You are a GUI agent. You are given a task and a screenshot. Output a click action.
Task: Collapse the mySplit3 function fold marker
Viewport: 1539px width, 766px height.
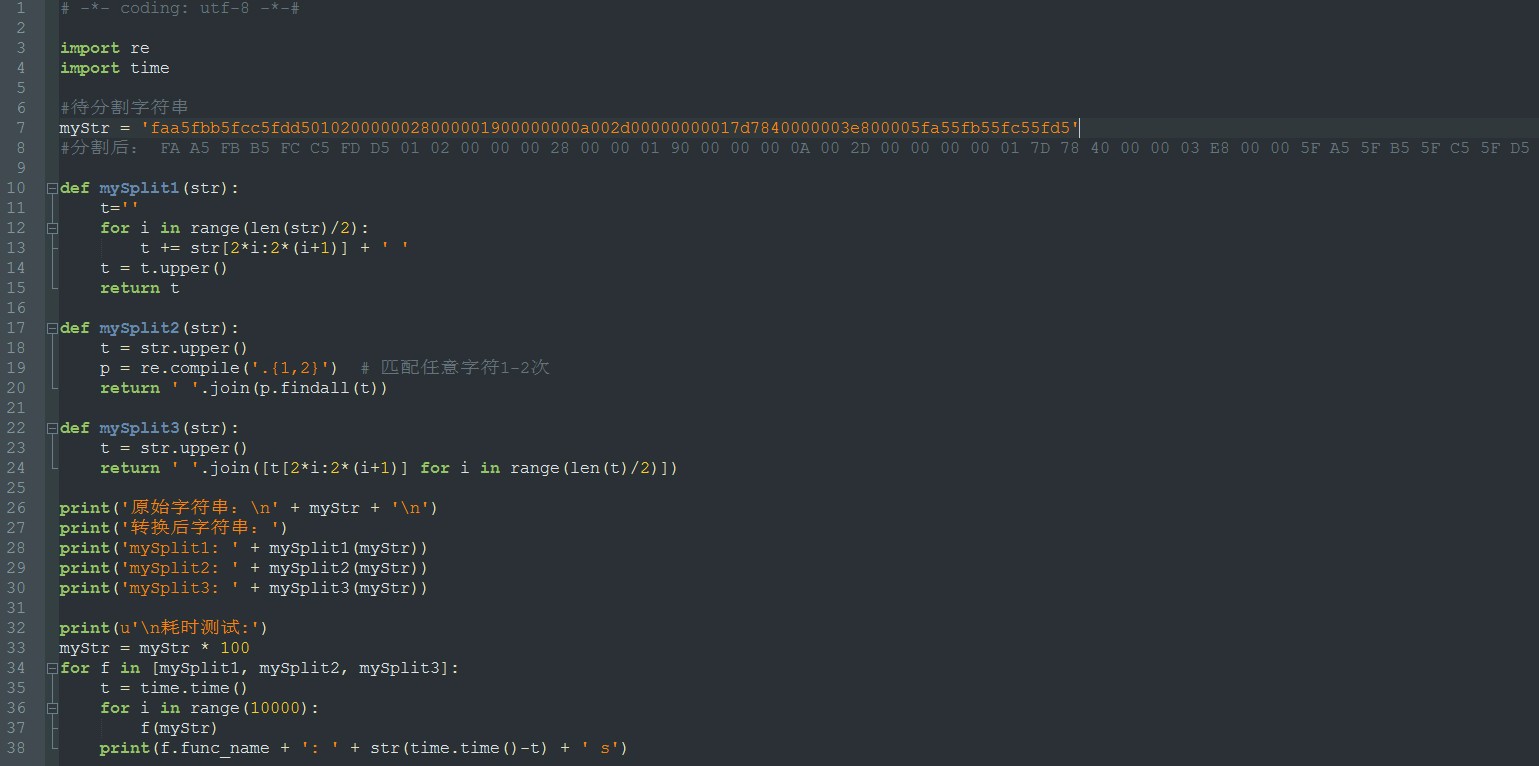pos(52,428)
